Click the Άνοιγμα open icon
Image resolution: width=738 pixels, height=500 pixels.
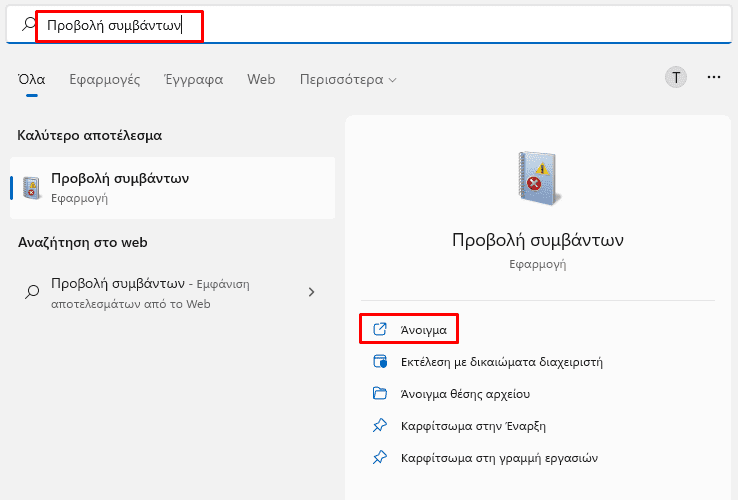pos(379,329)
